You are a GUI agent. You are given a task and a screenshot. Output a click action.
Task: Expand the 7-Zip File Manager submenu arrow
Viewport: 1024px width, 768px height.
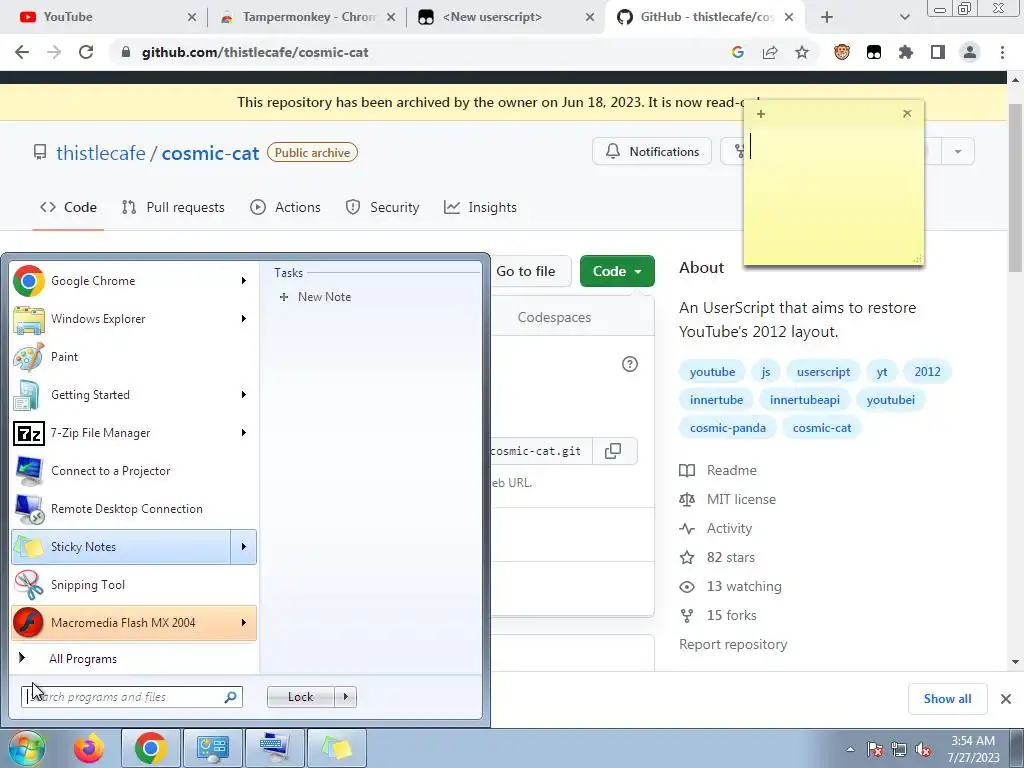tap(244, 432)
